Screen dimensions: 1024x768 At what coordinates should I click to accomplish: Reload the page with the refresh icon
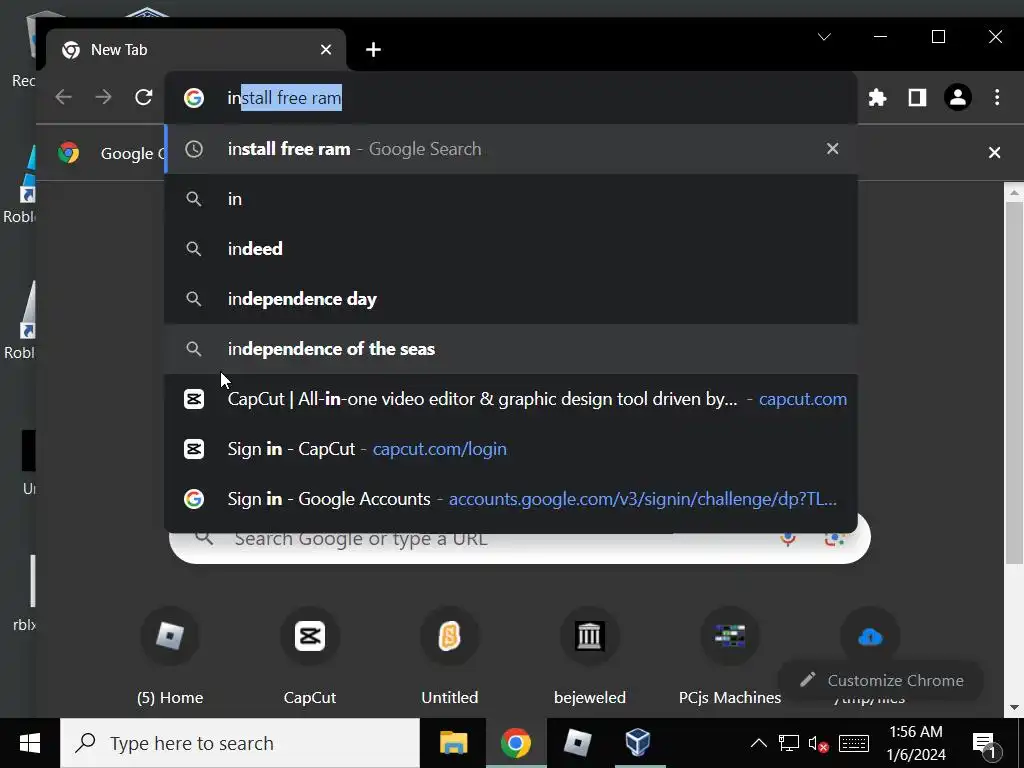[x=144, y=97]
